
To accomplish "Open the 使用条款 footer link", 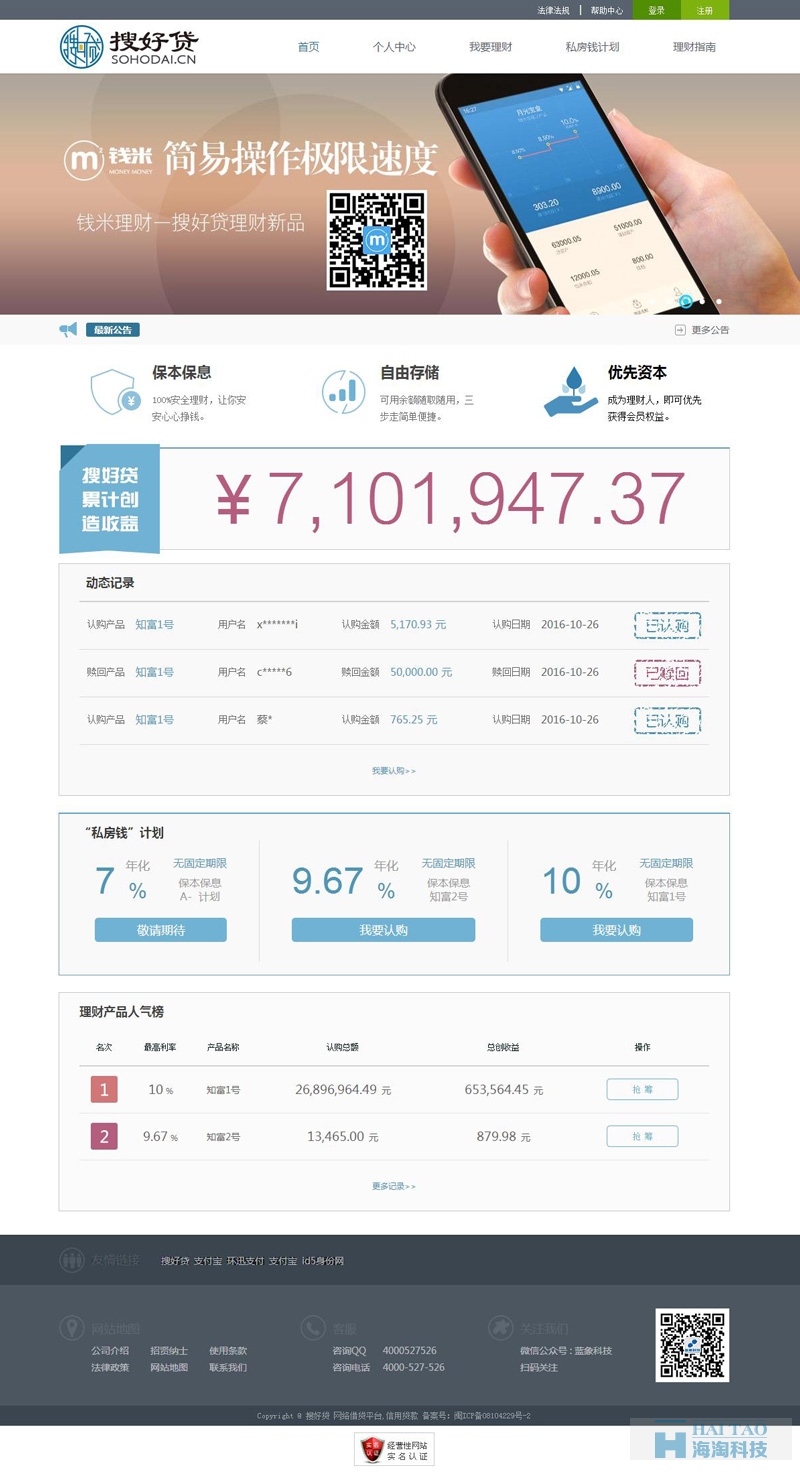I will pos(228,1351).
